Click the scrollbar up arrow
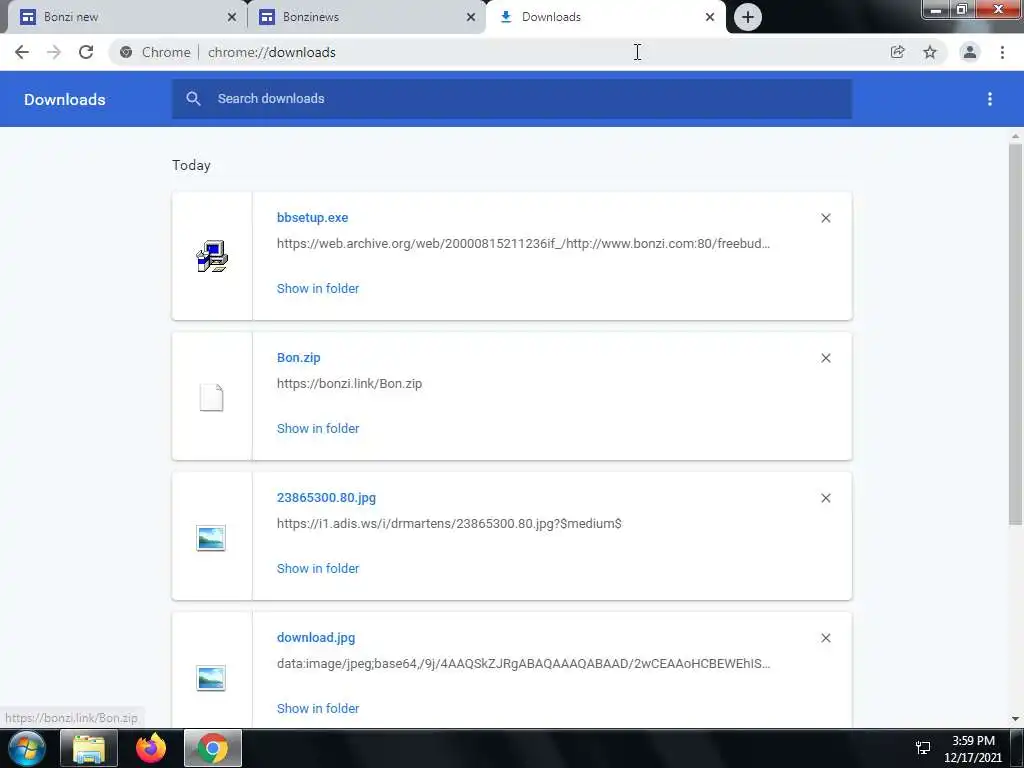Viewport: 1024px width, 768px height. pyautogui.click(x=1015, y=136)
